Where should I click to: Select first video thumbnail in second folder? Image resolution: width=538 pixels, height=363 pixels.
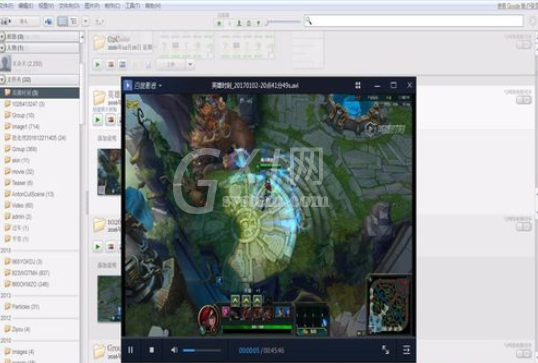point(109,172)
